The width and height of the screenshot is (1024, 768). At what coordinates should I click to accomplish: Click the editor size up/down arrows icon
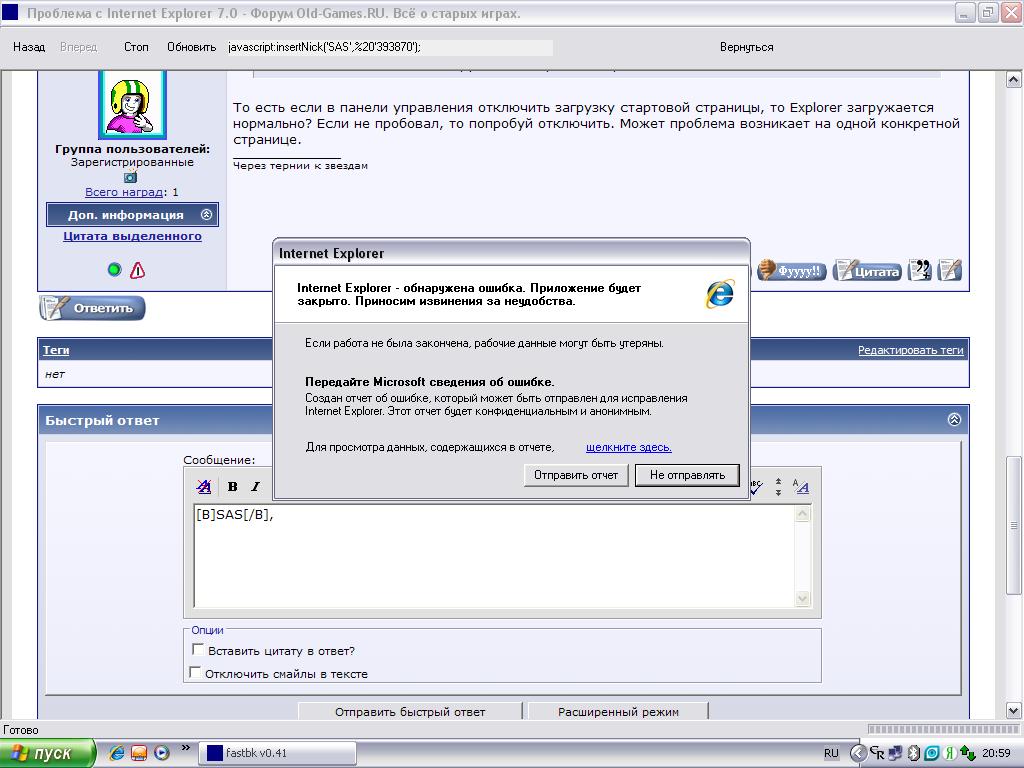[x=778, y=487]
